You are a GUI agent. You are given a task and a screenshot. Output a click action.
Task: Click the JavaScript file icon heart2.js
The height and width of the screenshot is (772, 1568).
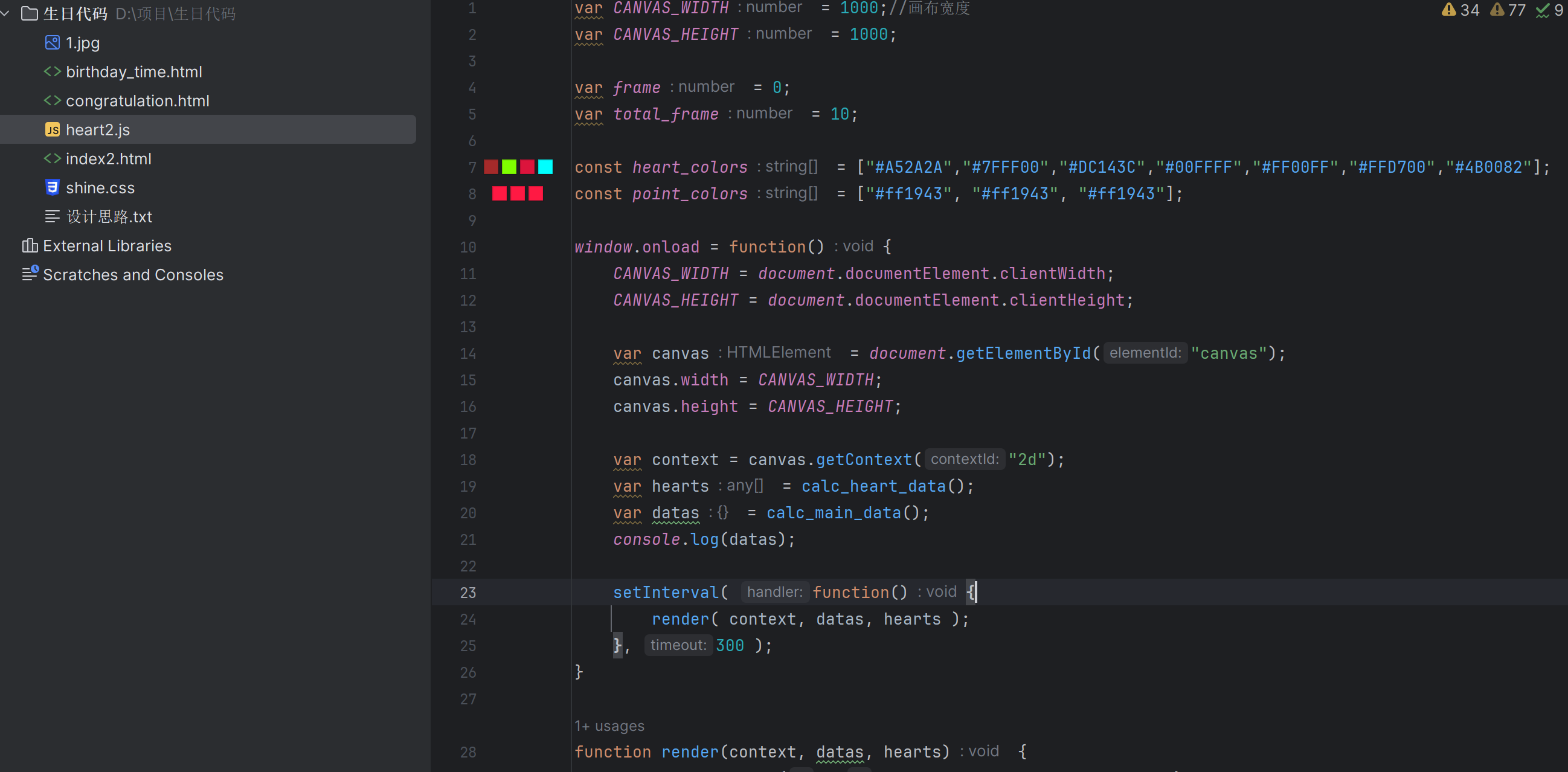click(53, 129)
